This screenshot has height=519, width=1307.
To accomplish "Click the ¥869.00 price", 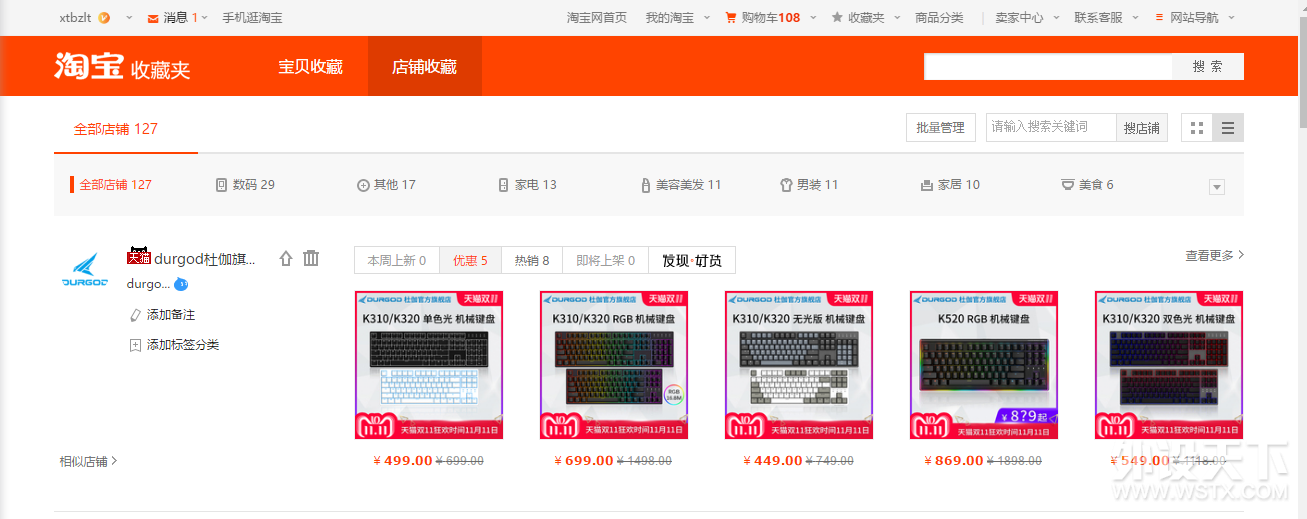I will pos(953,461).
